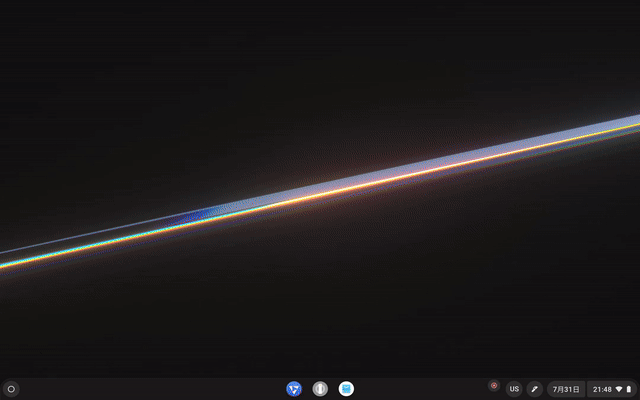Expand quick settings from the status area pill
This screenshot has width=640, height=400.
[x=612, y=388]
